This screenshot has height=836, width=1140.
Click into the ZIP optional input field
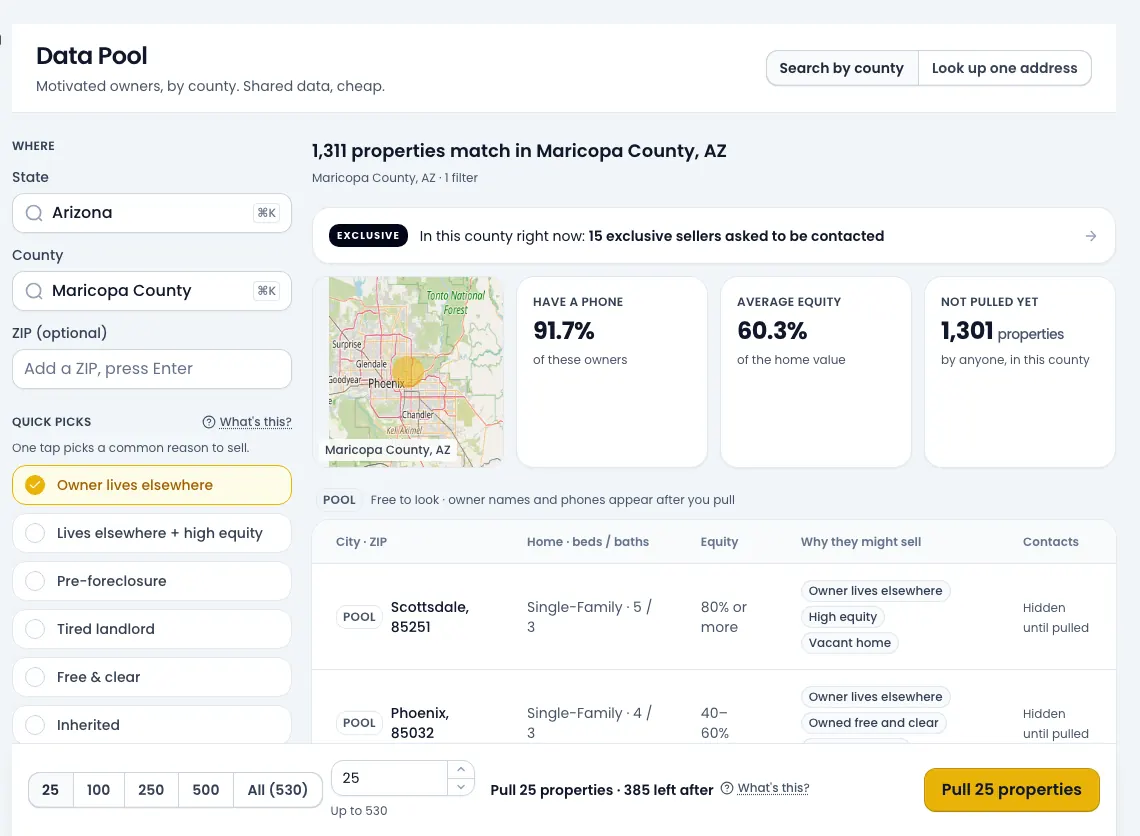pyautogui.click(x=152, y=369)
